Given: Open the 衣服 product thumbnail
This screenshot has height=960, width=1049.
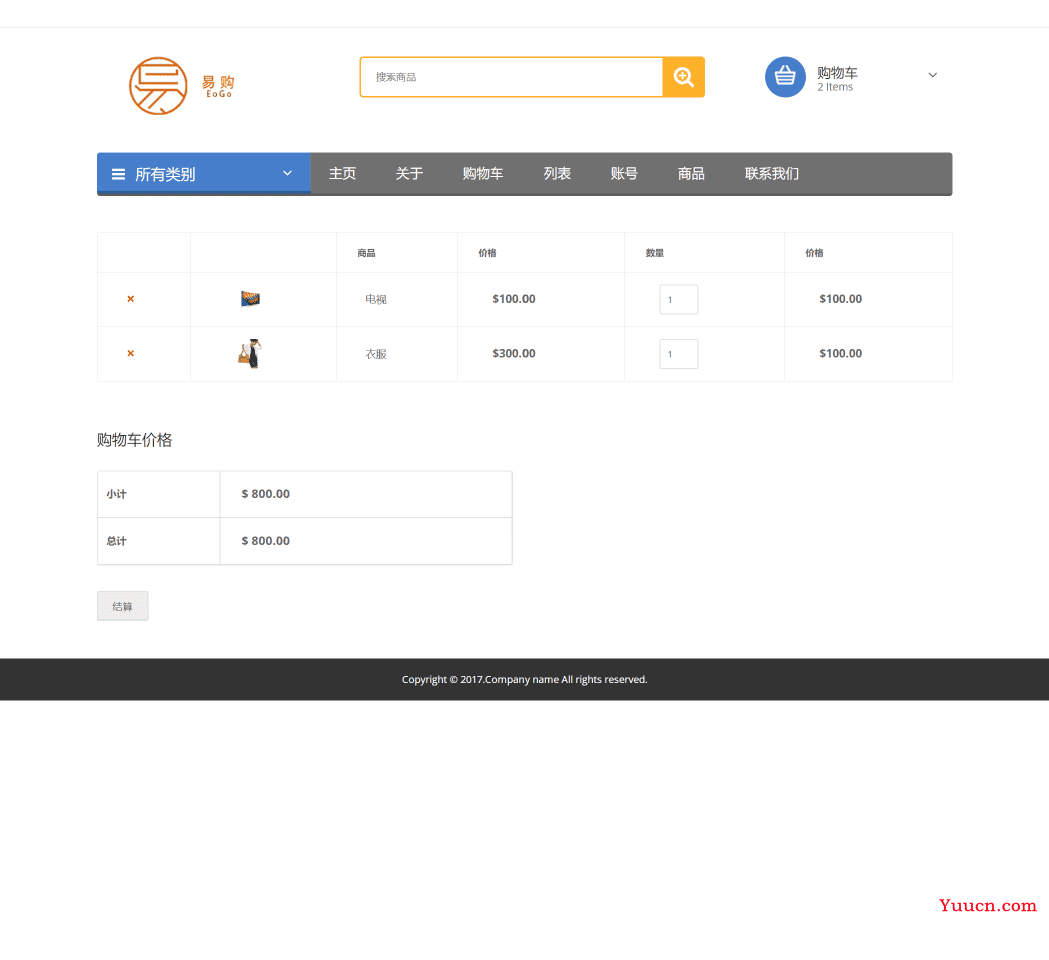Looking at the screenshot, I should click(x=250, y=353).
